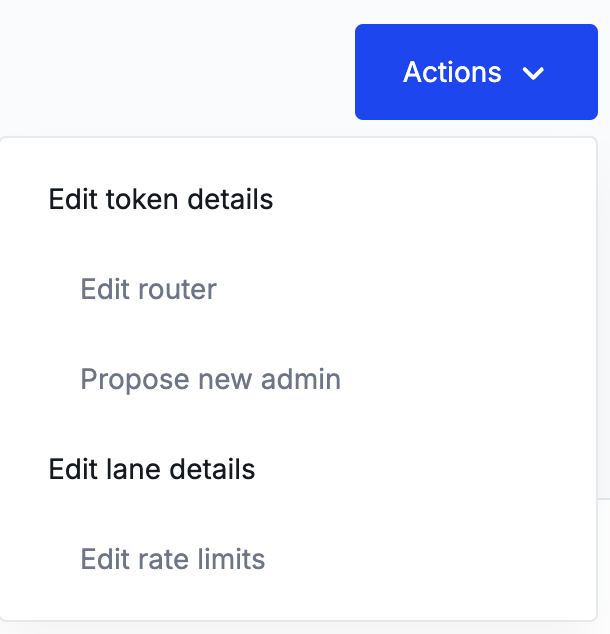Screen dimensions: 610x634
Task: Click the Propose new admin list item
Action: click(x=210, y=380)
